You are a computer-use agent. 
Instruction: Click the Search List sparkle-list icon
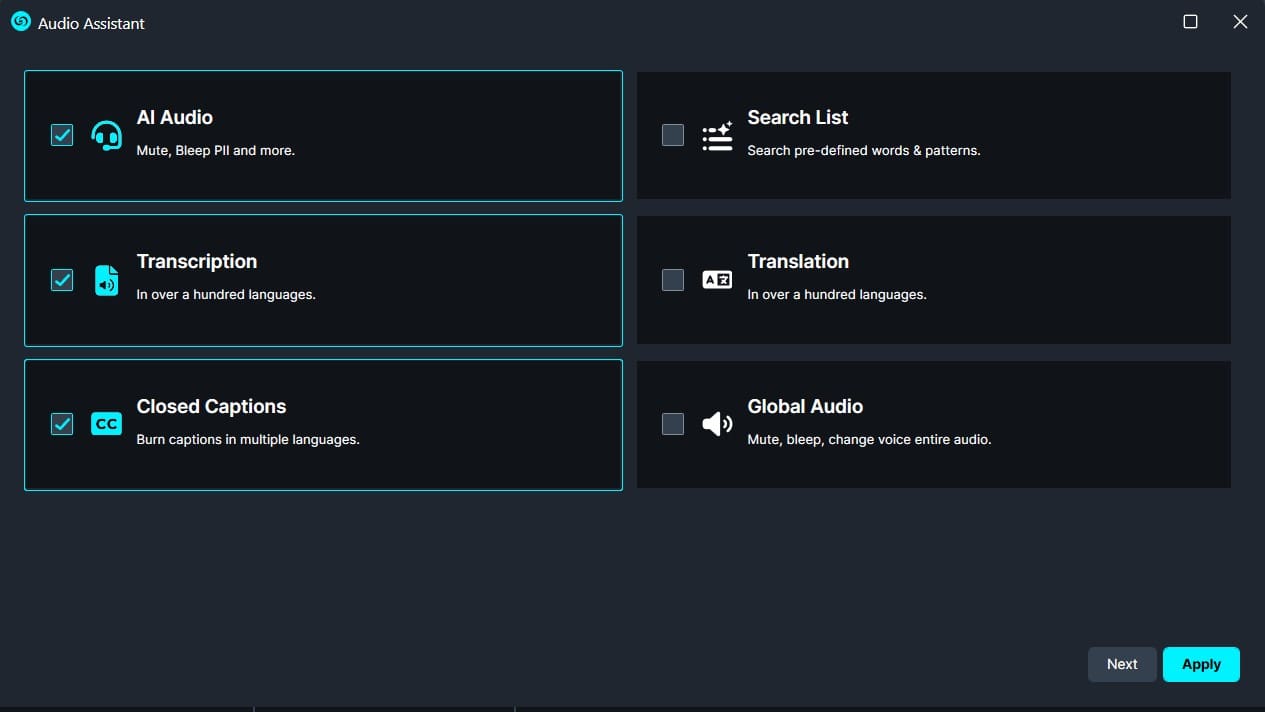coord(717,135)
